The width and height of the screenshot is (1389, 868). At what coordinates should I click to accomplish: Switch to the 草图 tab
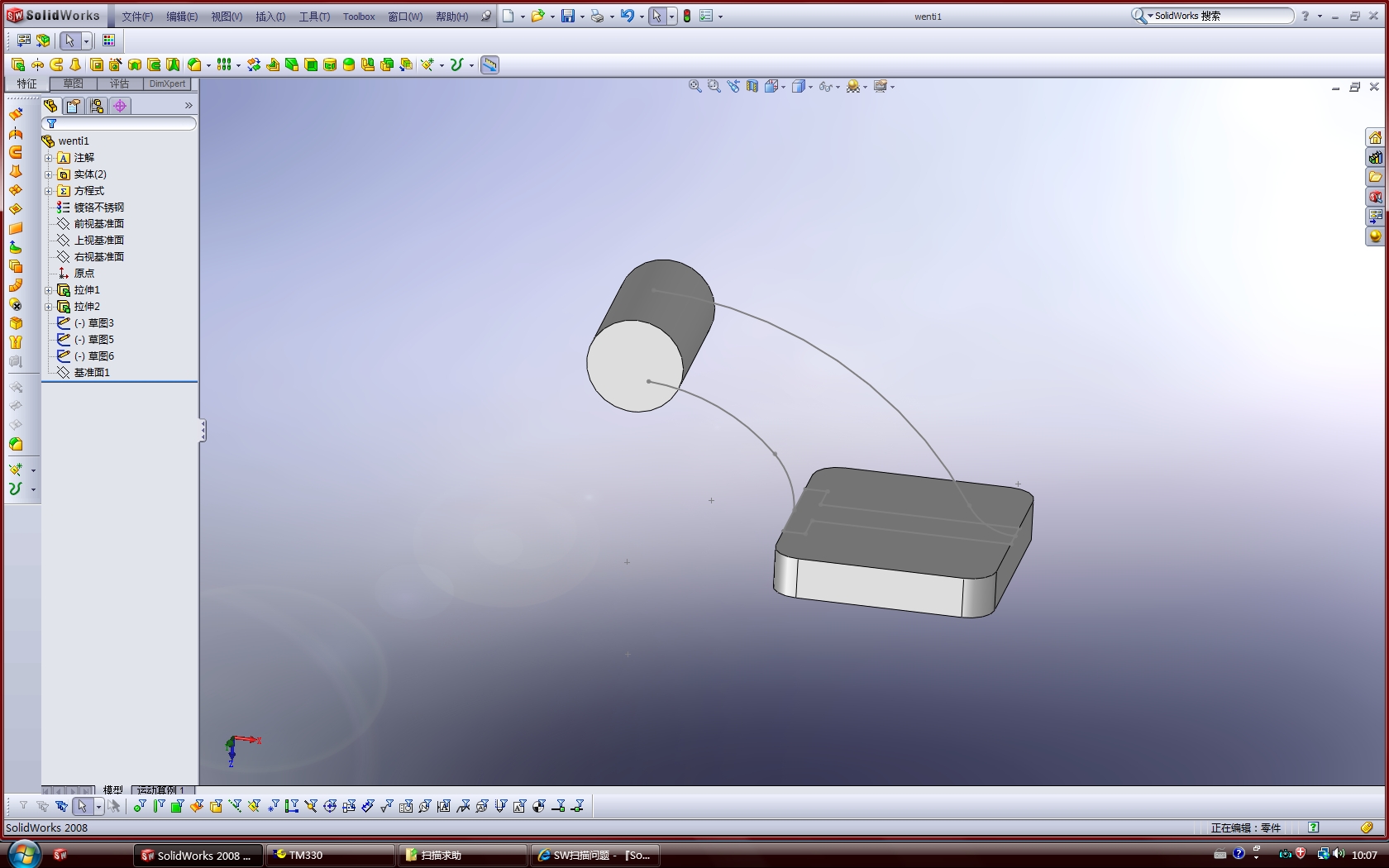(74, 83)
